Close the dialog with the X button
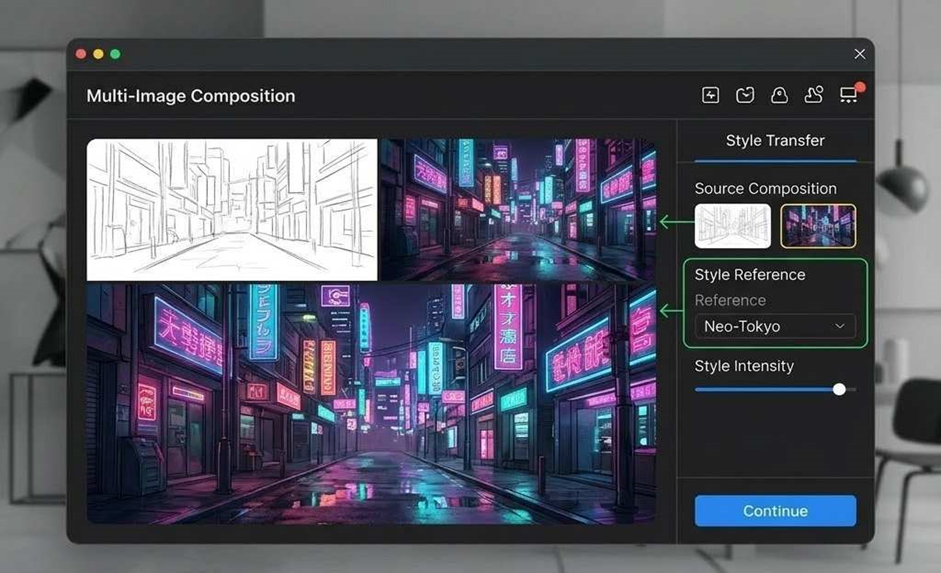This screenshot has width=941, height=573. (x=859, y=54)
